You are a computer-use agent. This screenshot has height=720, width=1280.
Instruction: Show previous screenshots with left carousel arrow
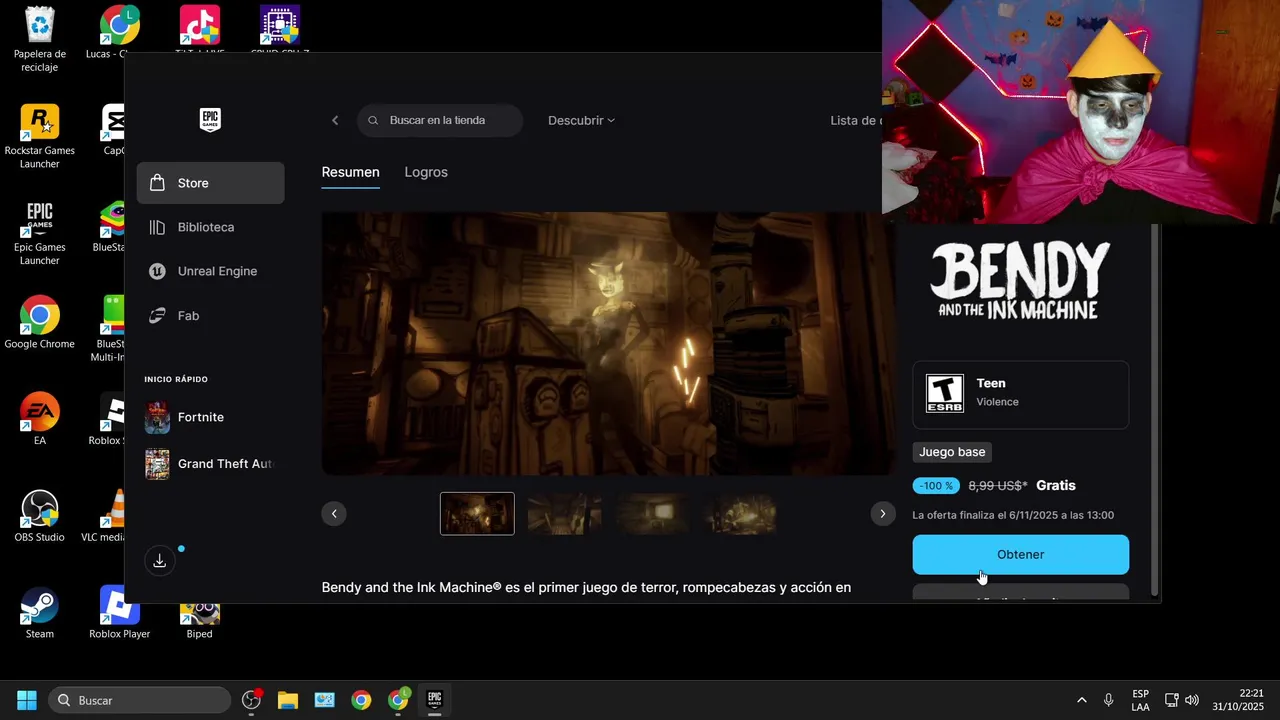(334, 513)
